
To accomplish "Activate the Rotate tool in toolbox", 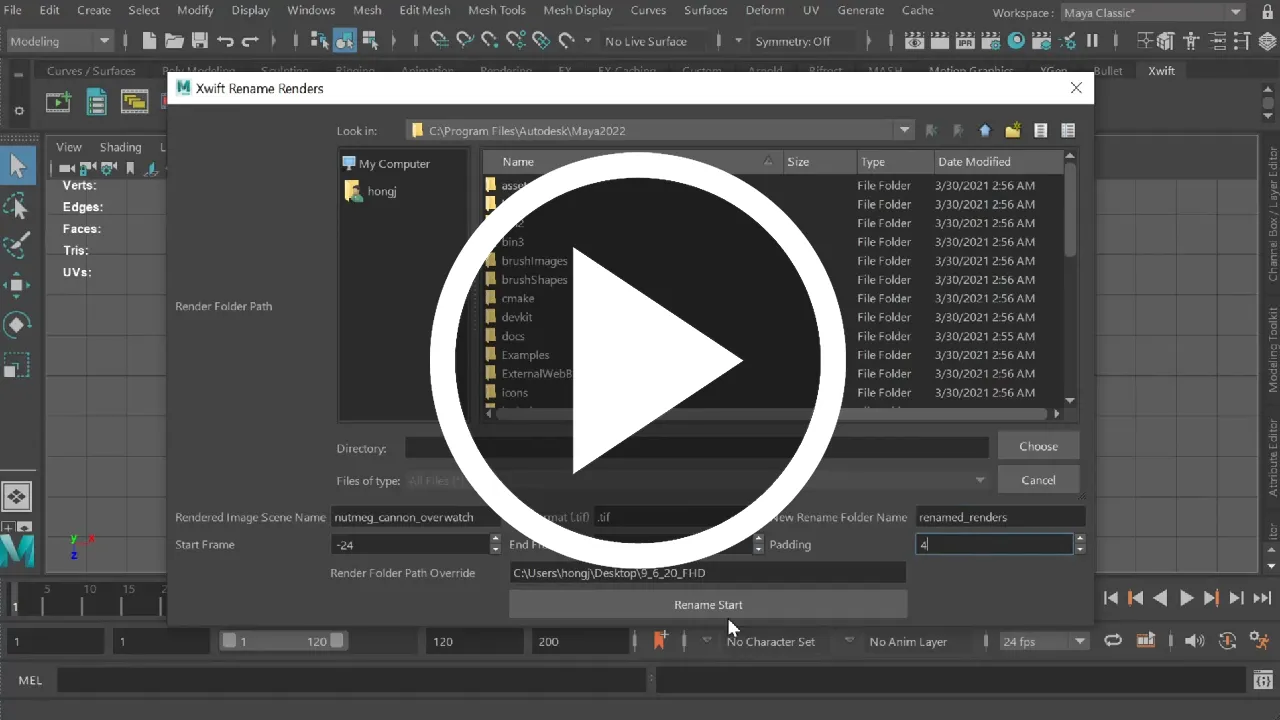I will tap(17, 326).
